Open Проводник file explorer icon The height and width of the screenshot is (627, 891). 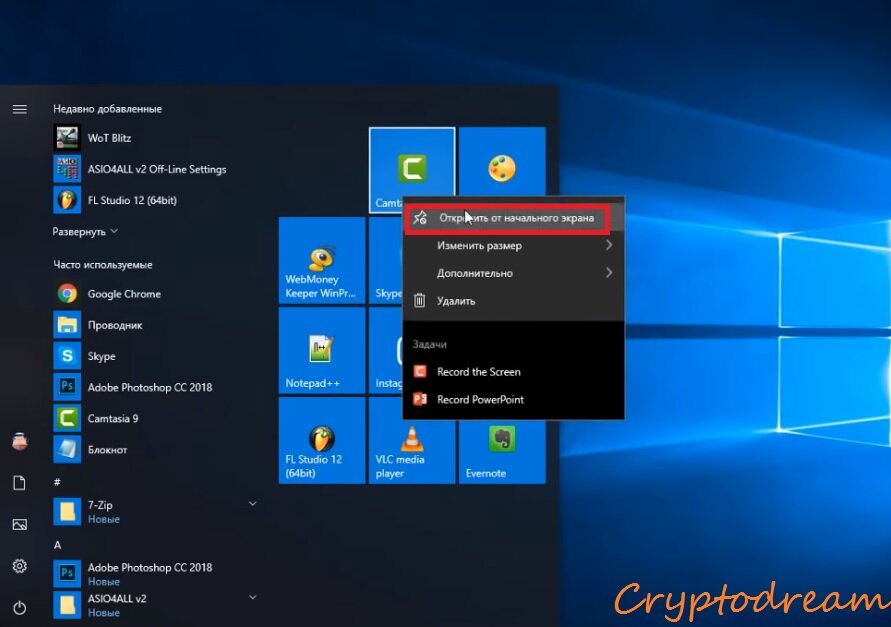[x=67, y=325]
